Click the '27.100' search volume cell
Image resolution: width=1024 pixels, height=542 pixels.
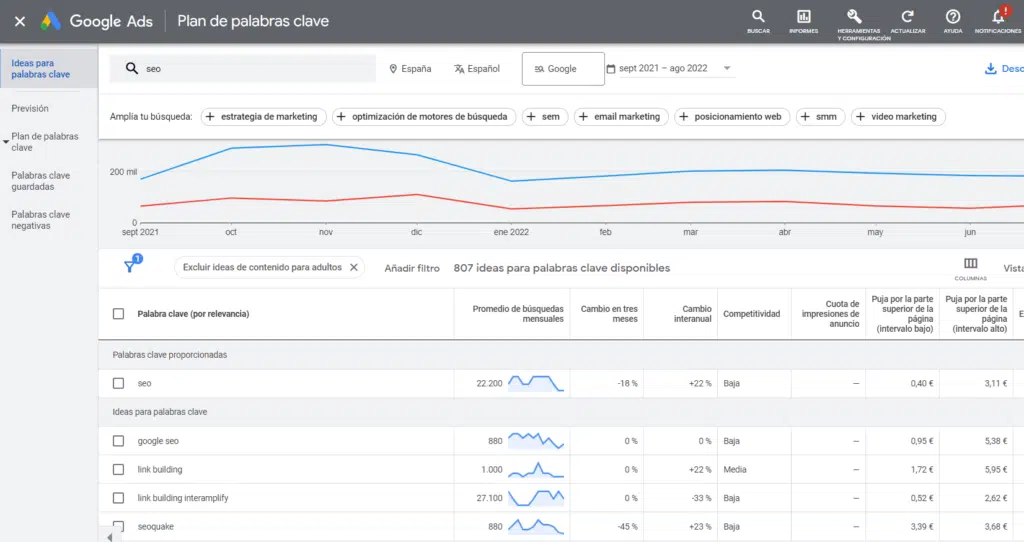coord(489,498)
